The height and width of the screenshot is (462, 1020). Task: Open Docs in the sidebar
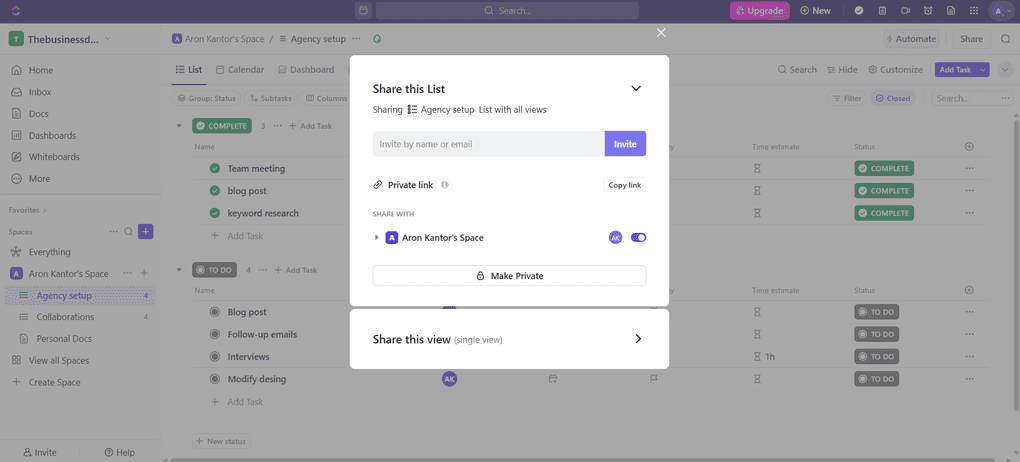(38, 114)
